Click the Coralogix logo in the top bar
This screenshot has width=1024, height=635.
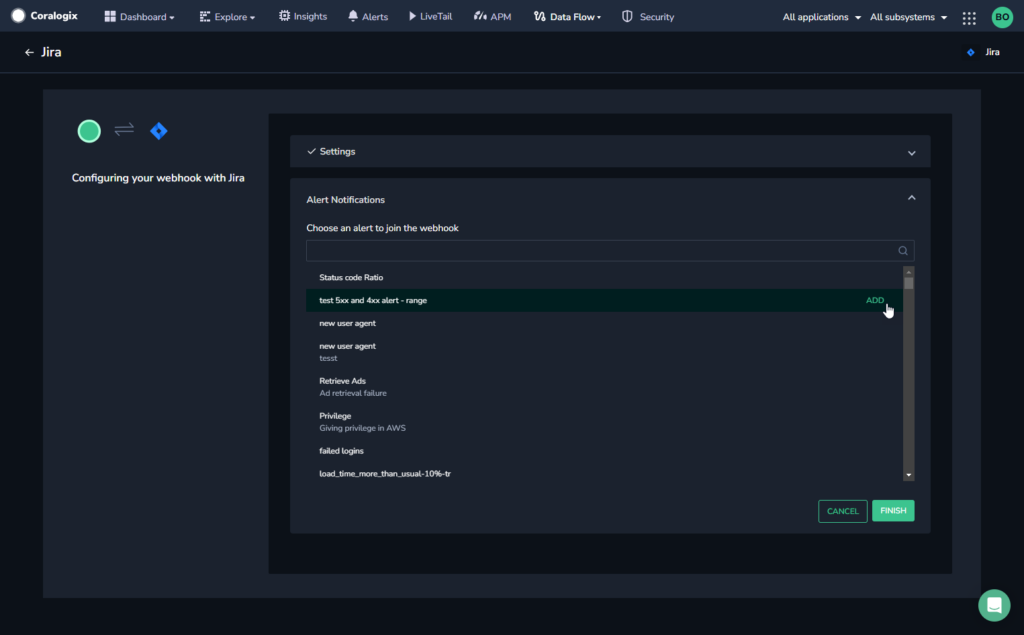tap(44, 16)
